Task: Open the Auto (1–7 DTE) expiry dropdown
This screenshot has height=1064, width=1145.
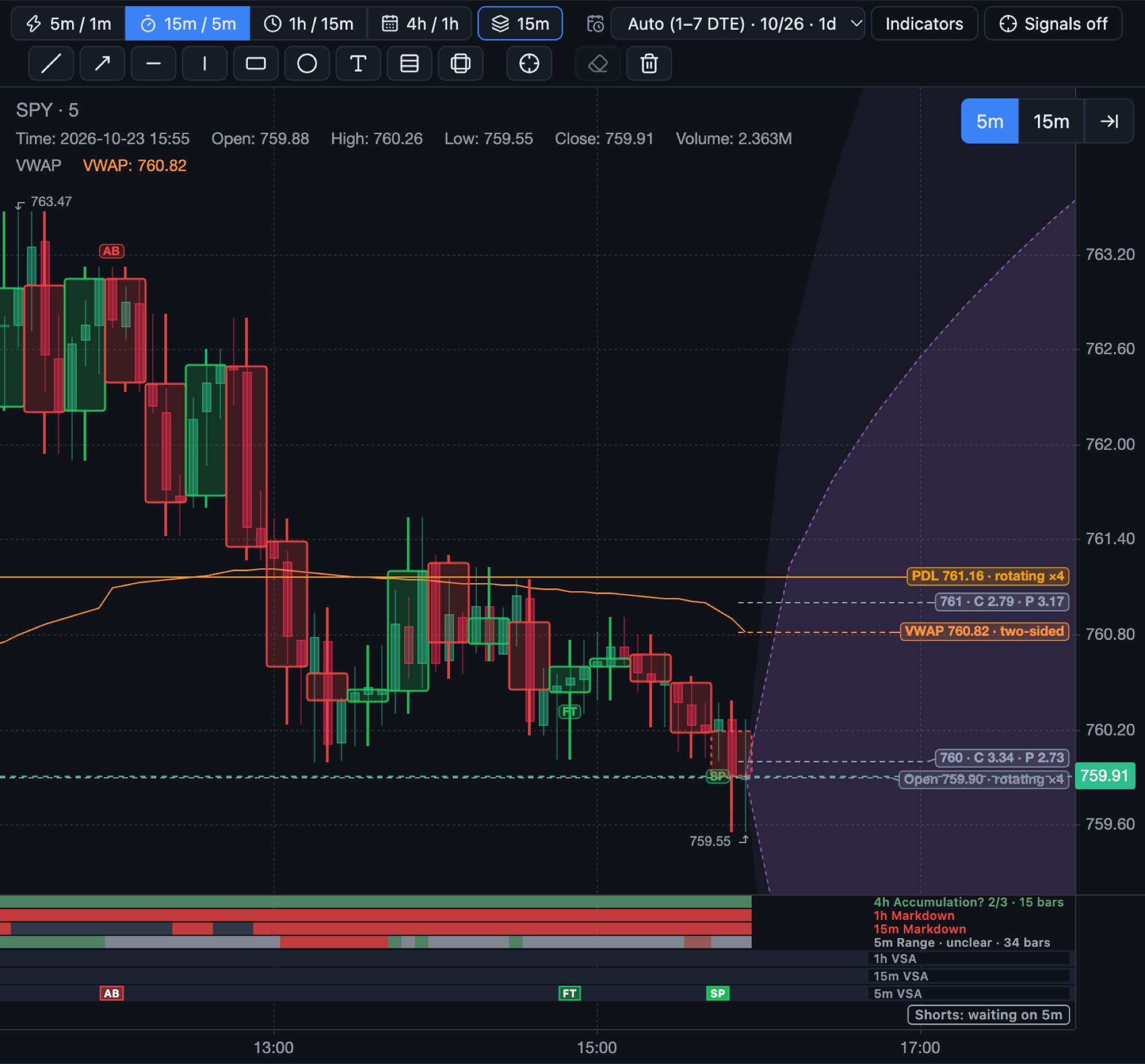Action: tap(738, 23)
